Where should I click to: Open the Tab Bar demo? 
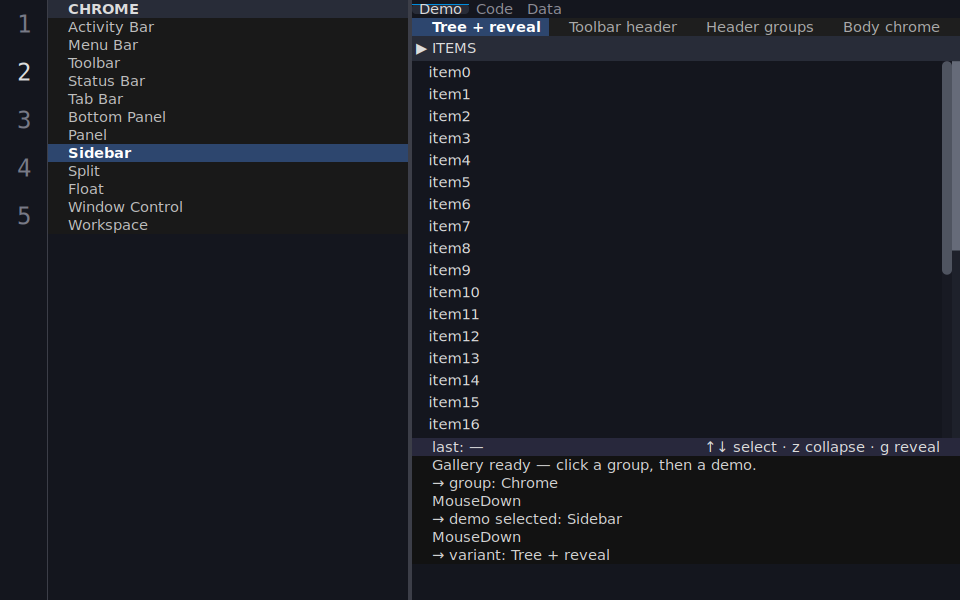(228, 99)
